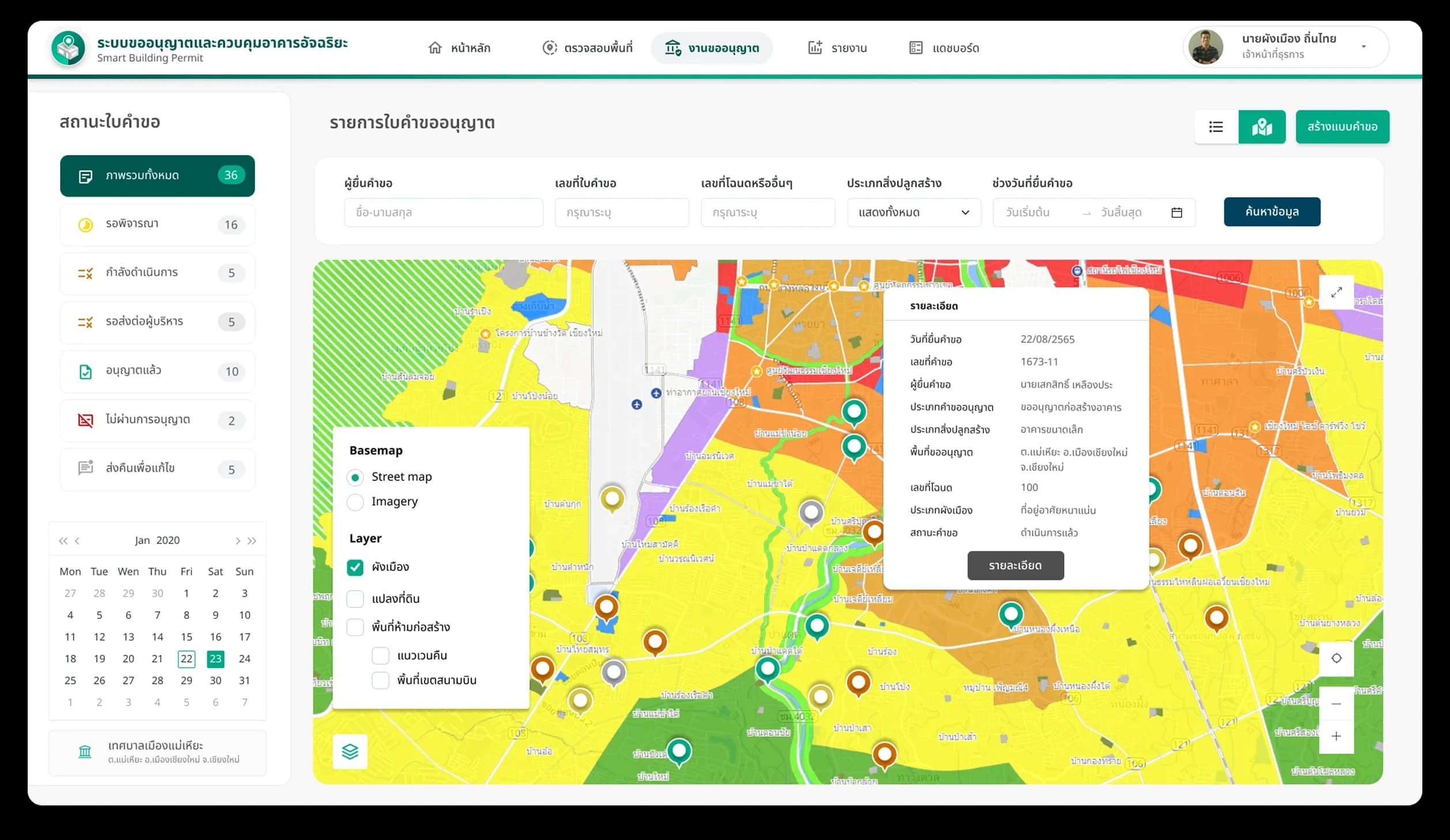1450x840 pixels.
Task: Click the ชื่อ-นามสกุล applicant input field
Action: [x=444, y=213]
